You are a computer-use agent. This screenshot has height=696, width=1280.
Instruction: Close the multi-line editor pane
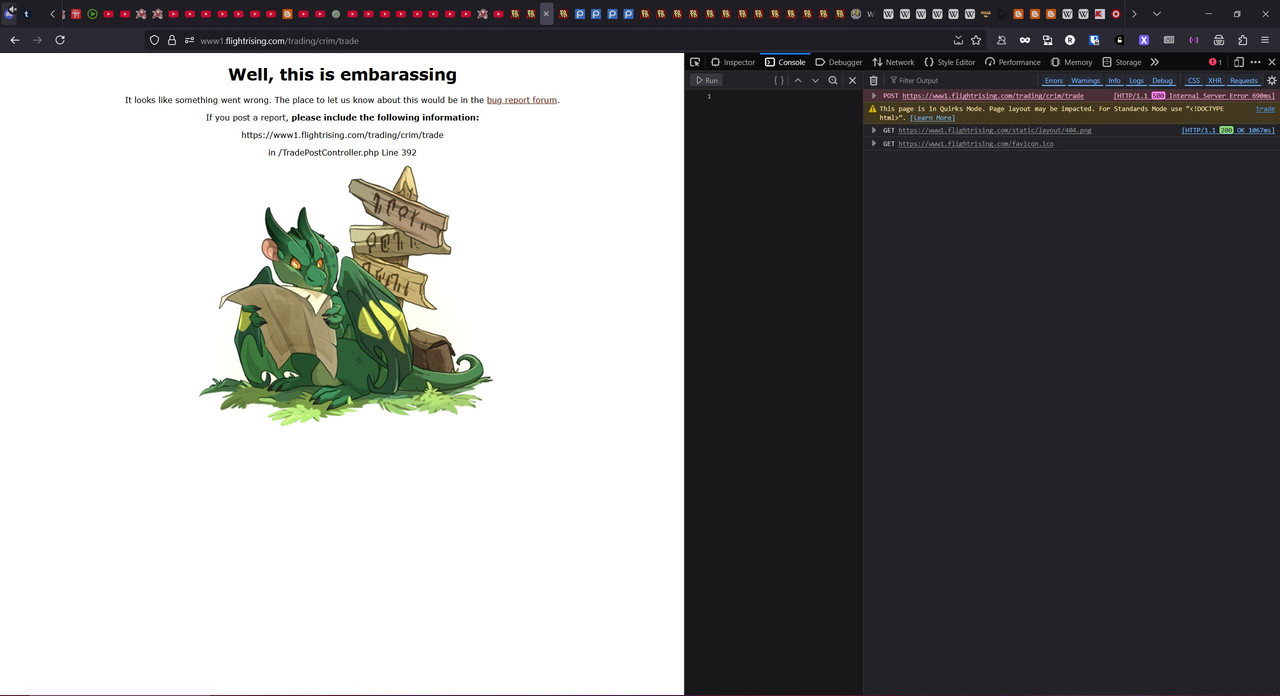tap(852, 80)
